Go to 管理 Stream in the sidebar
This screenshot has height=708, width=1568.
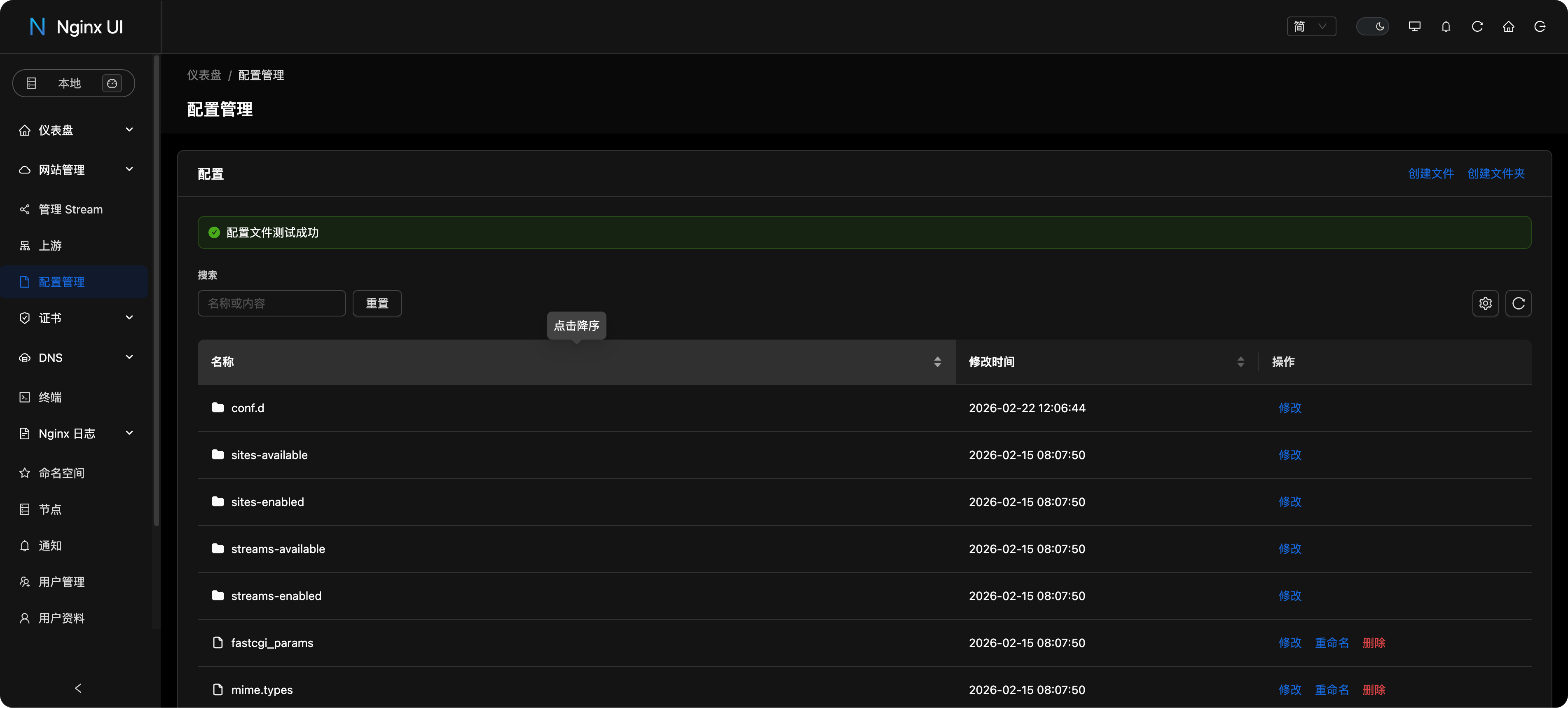[x=70, y=209]
